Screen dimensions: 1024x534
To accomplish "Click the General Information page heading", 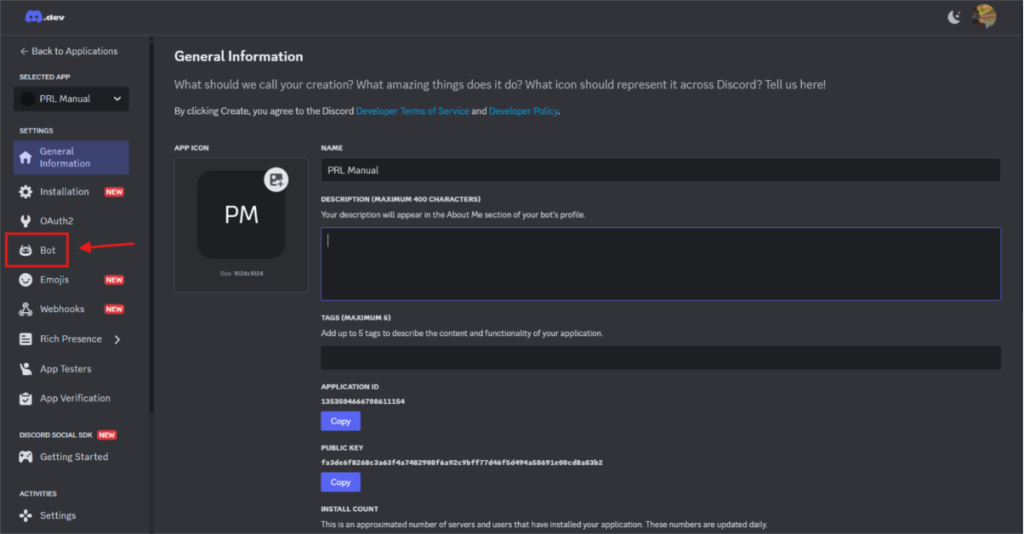I will [x=238, y=56].
